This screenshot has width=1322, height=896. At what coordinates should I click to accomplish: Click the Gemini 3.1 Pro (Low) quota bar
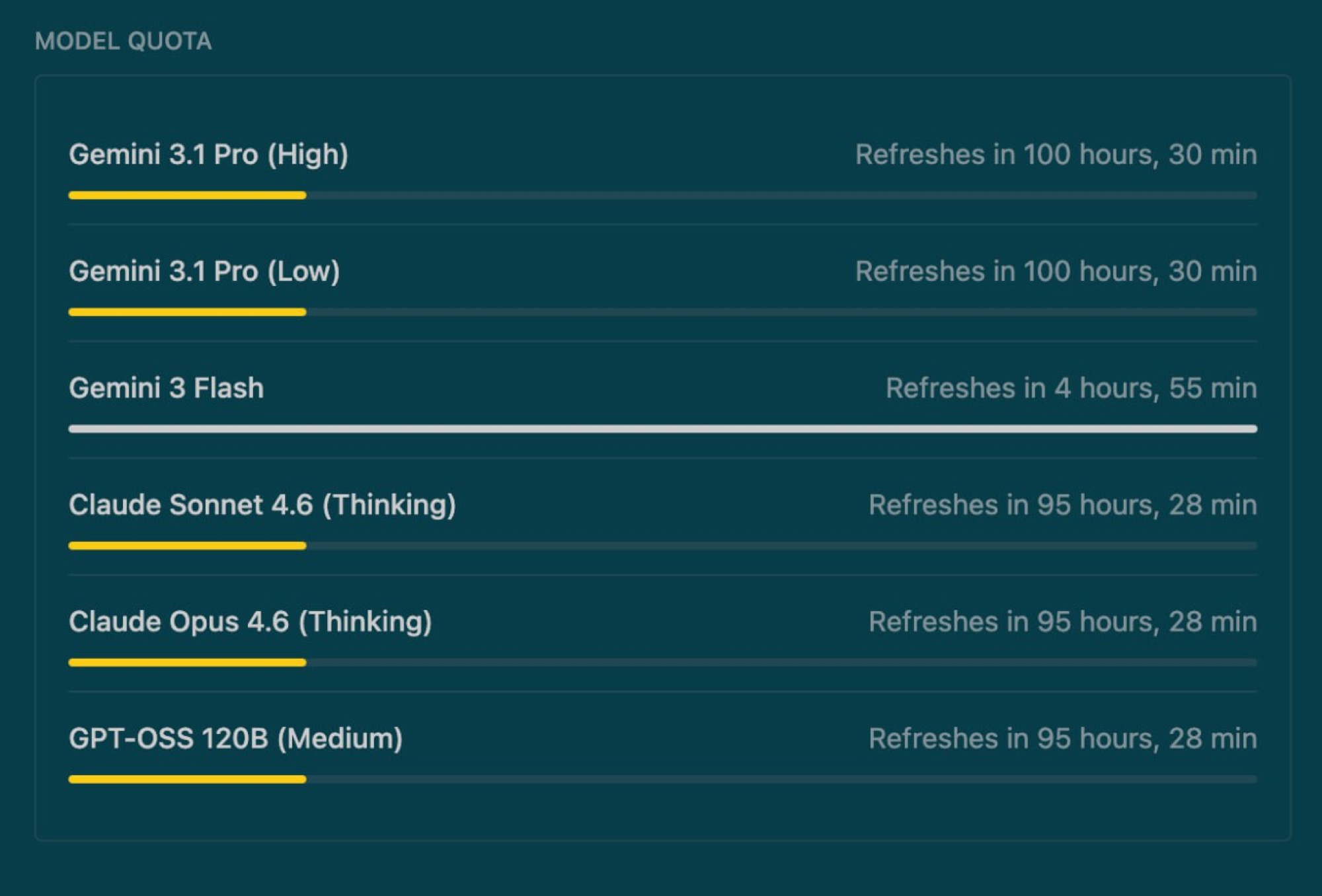click(x=662, y=312)
